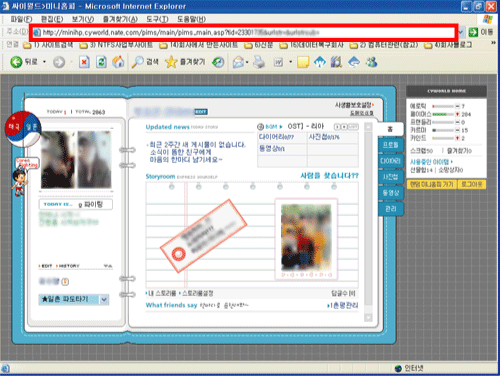Screen dimensions: 500x376
Task: Open the History clock toolbar icon
Action: tap(218, 62)
